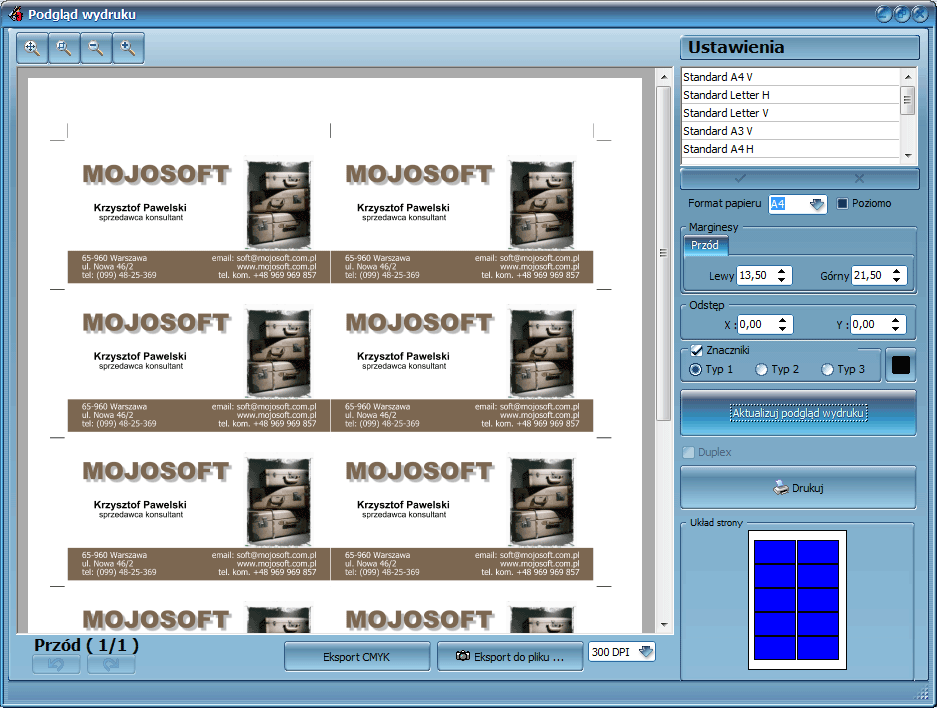Minimize the Podgląd wydruku window
Screen dimensions: 937x708
click(x=884, y=14)
